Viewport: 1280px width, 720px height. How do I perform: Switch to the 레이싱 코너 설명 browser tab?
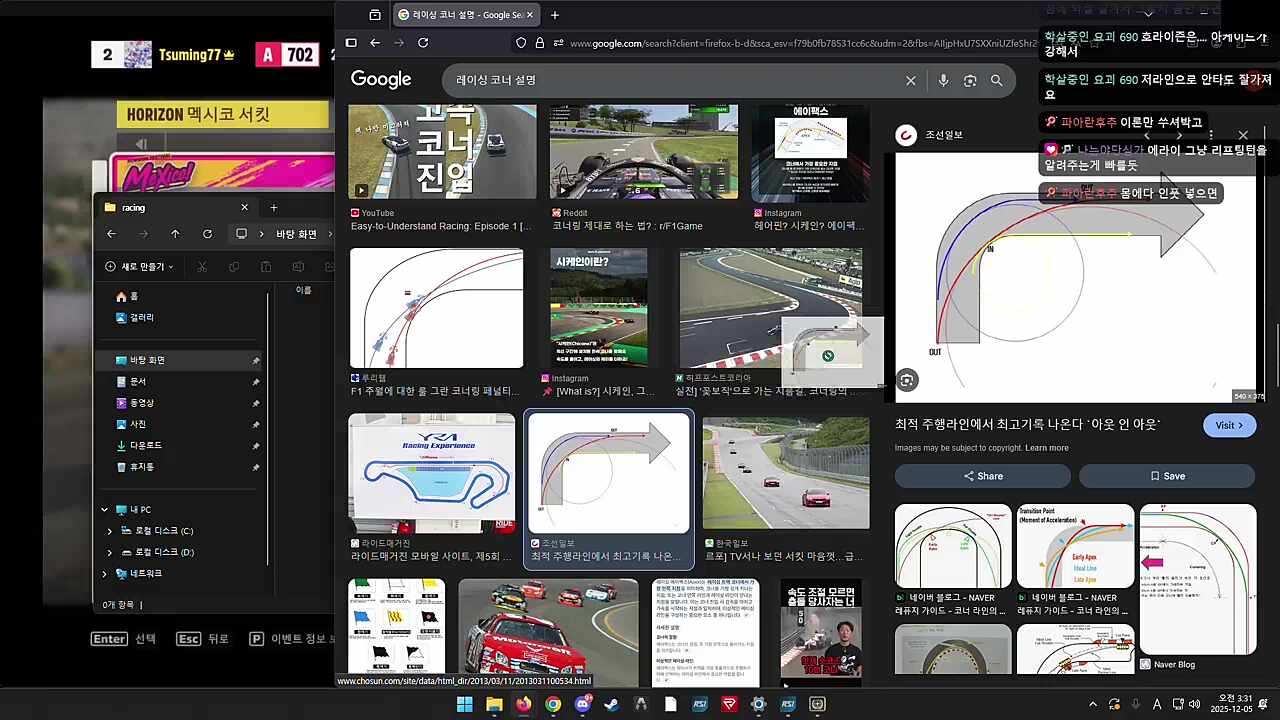(x=460, y=15)
